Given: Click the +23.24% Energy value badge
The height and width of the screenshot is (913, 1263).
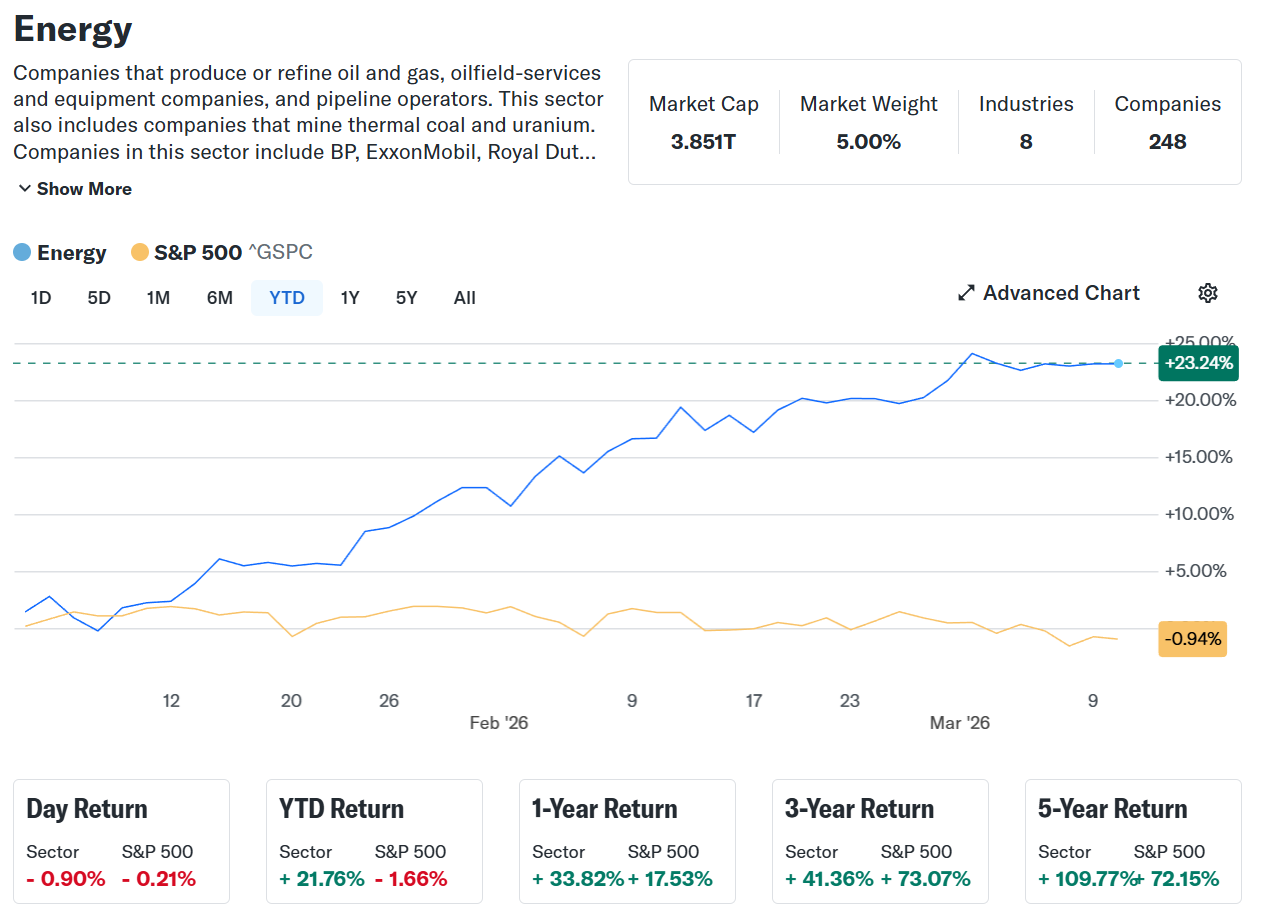Looking at the screenshot, I should (1197, 363).
